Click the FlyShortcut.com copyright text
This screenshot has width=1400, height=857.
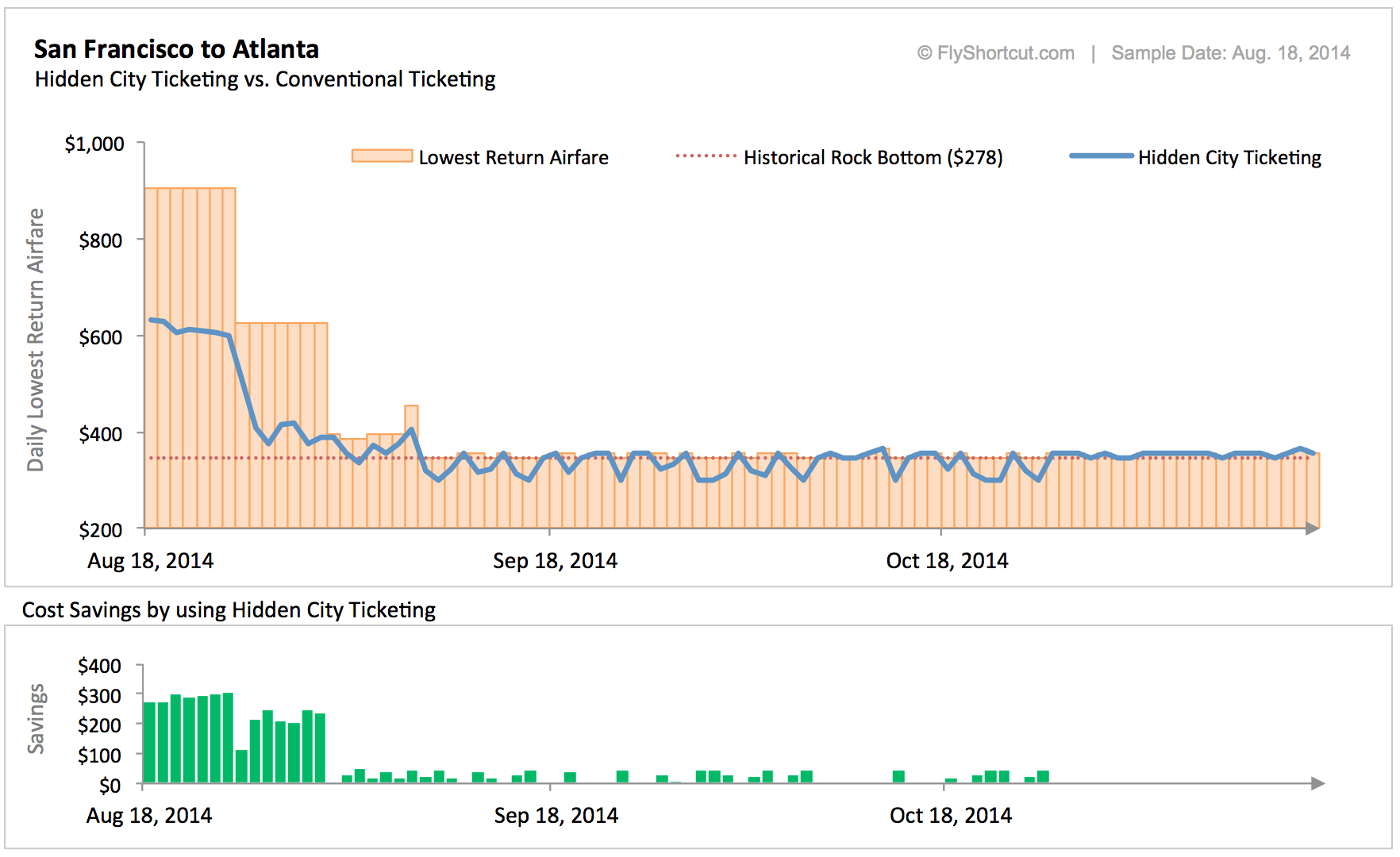click(x=996, y=53)
